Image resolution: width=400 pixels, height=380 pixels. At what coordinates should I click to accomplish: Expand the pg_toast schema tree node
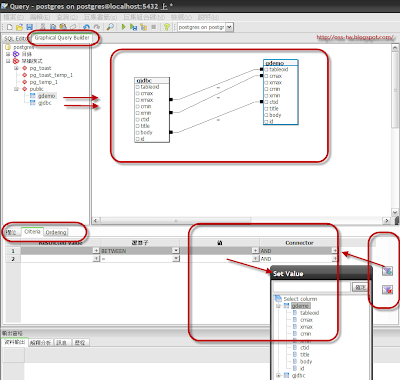click(x=16, y=68)
